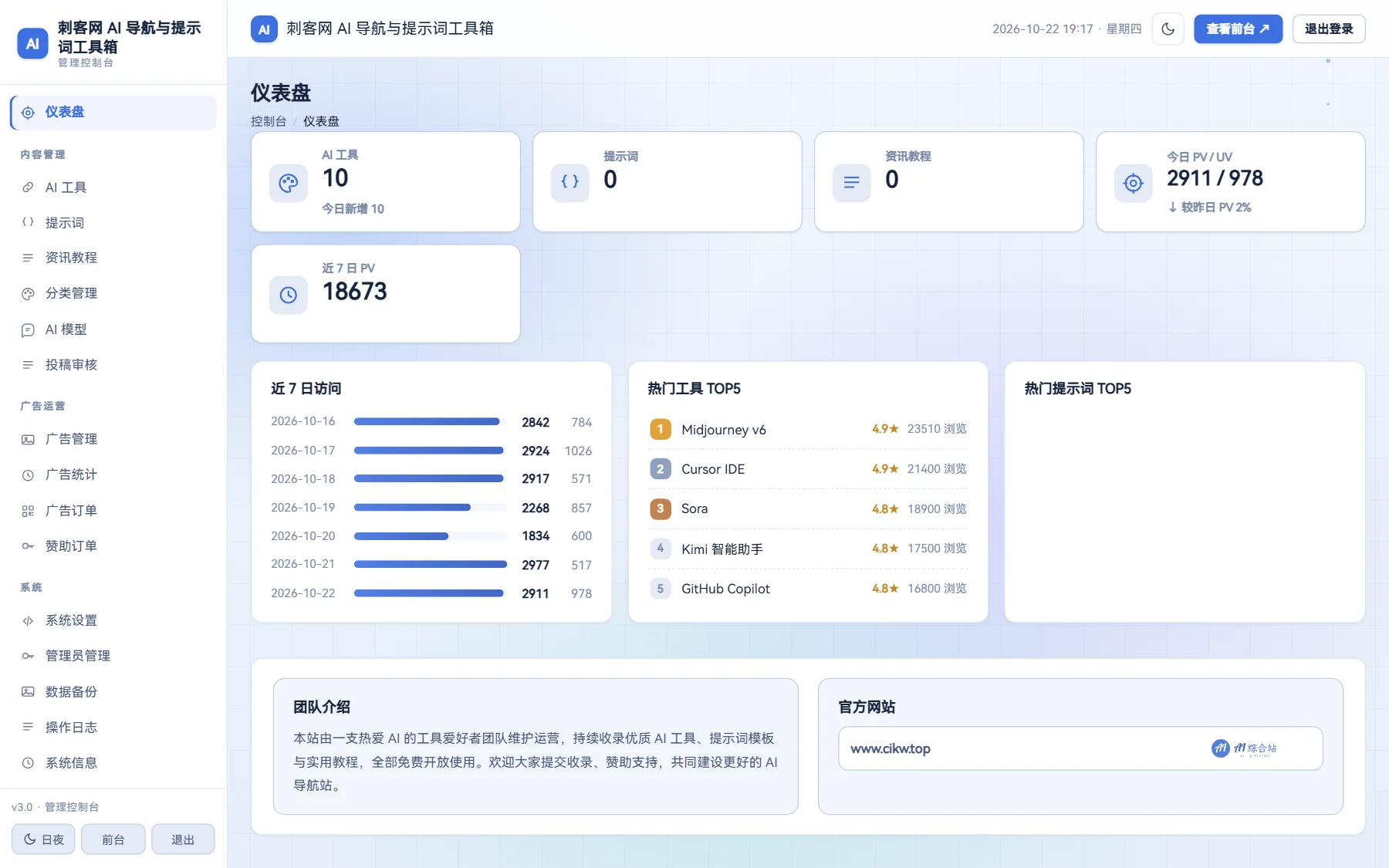Click the 综合站 logo thumbnail

[x=1244, y=748]
